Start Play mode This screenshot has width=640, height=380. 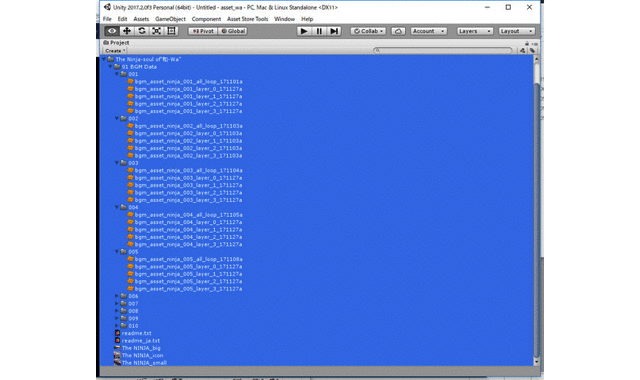304,31
